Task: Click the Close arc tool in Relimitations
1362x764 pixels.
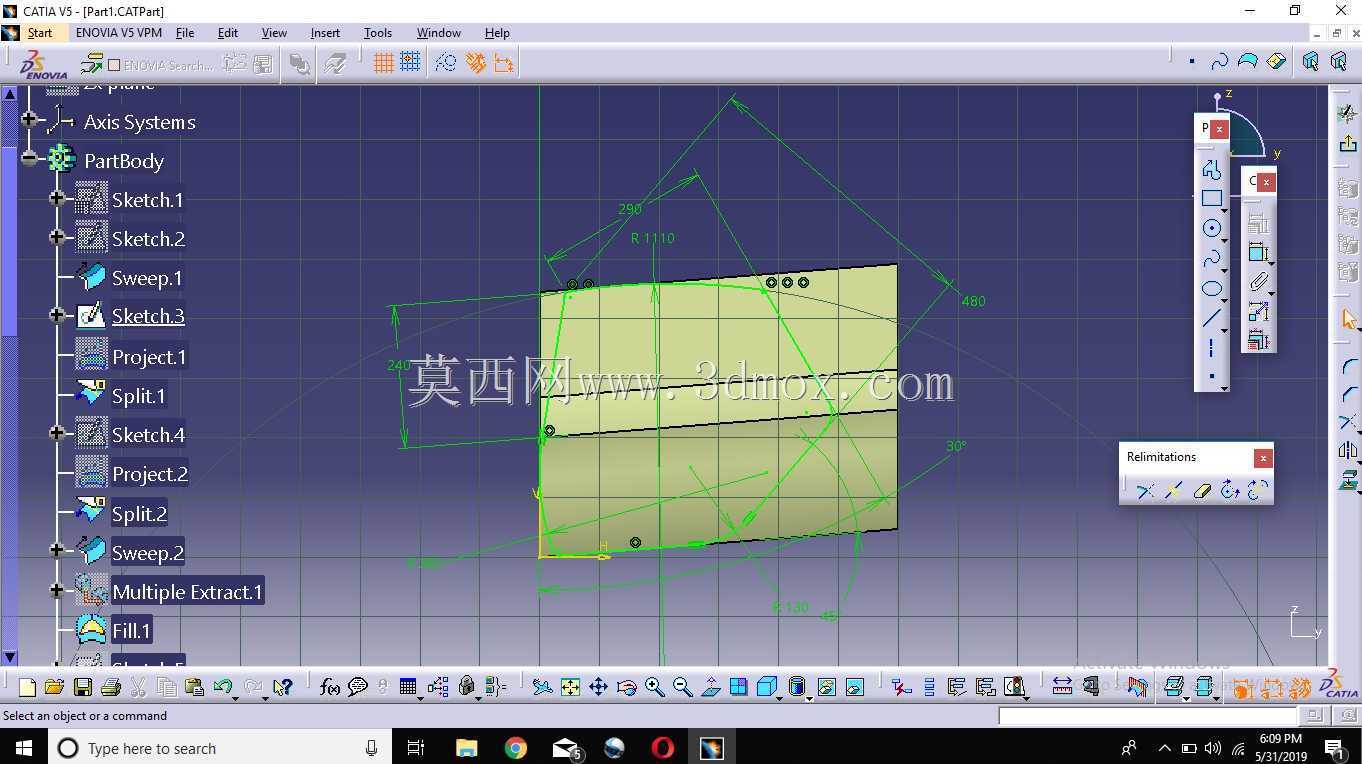Action: (1230, 490)
